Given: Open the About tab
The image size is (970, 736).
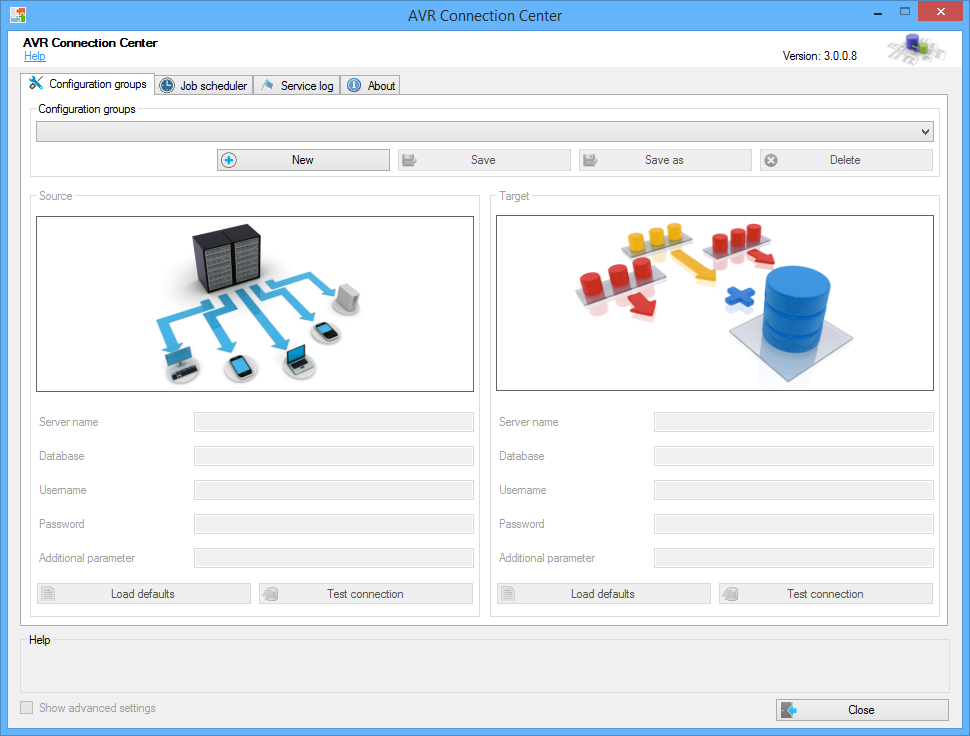Looking at the screenshot, I should [x=371, y=85].
